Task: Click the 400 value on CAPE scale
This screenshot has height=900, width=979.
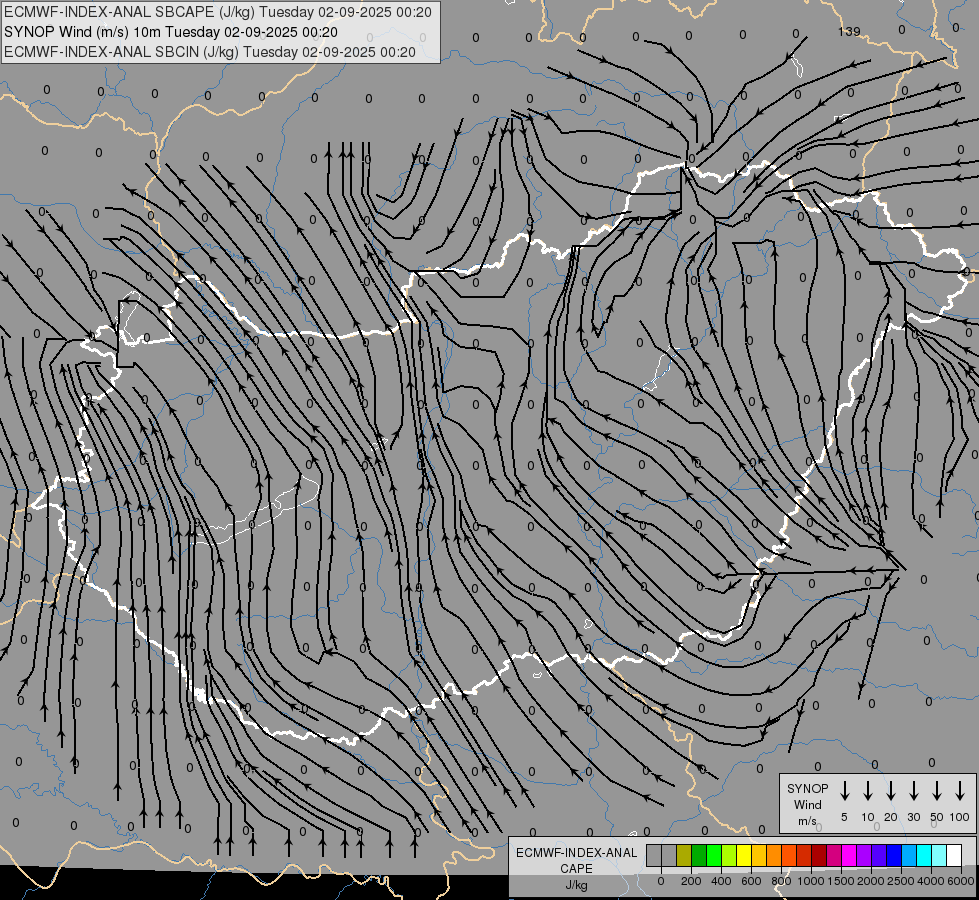Action: pyautogui.click(x=721, y=881)
